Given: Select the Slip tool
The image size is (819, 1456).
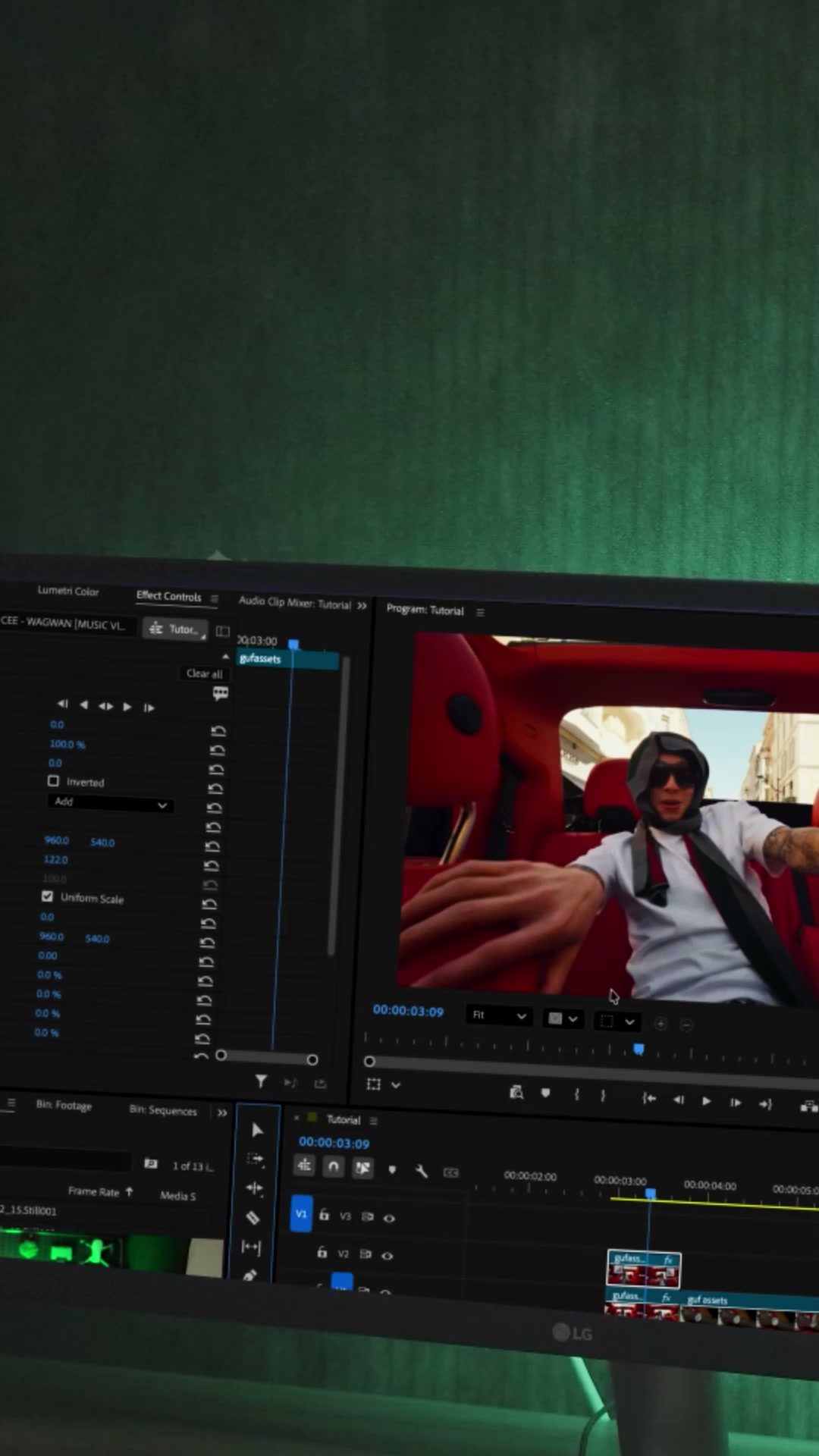Looking at the screenshot, I should click(251, 1247).
